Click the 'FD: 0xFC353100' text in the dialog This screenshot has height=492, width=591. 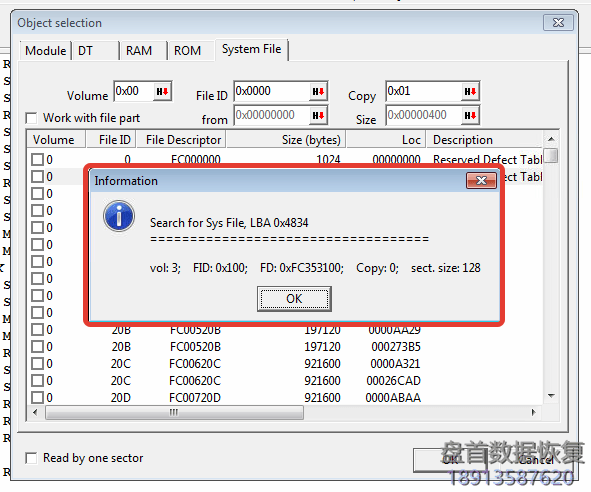click(x=302, y=268)
